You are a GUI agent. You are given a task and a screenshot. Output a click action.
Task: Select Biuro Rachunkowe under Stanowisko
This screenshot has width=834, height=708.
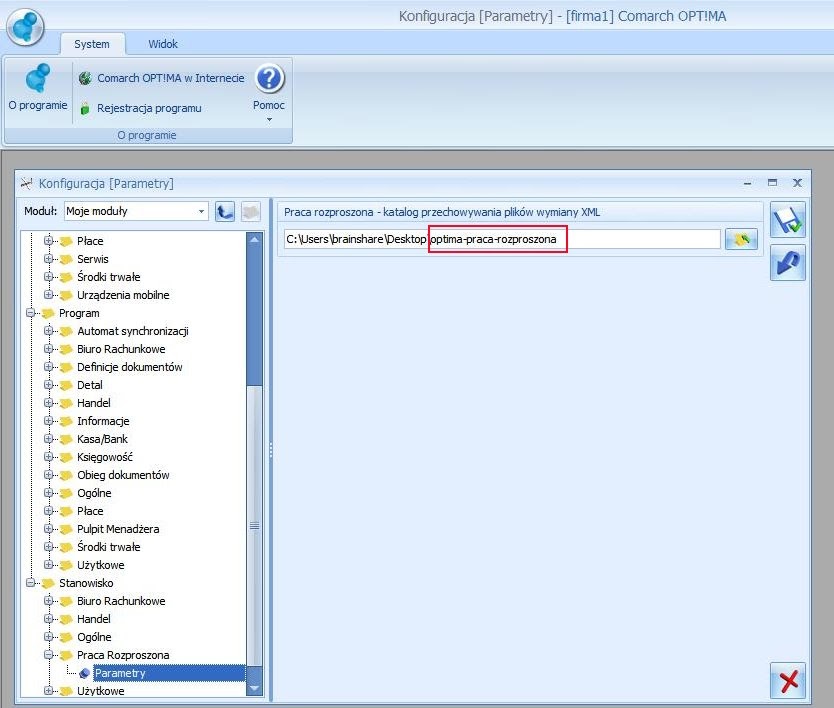[121, 602]
